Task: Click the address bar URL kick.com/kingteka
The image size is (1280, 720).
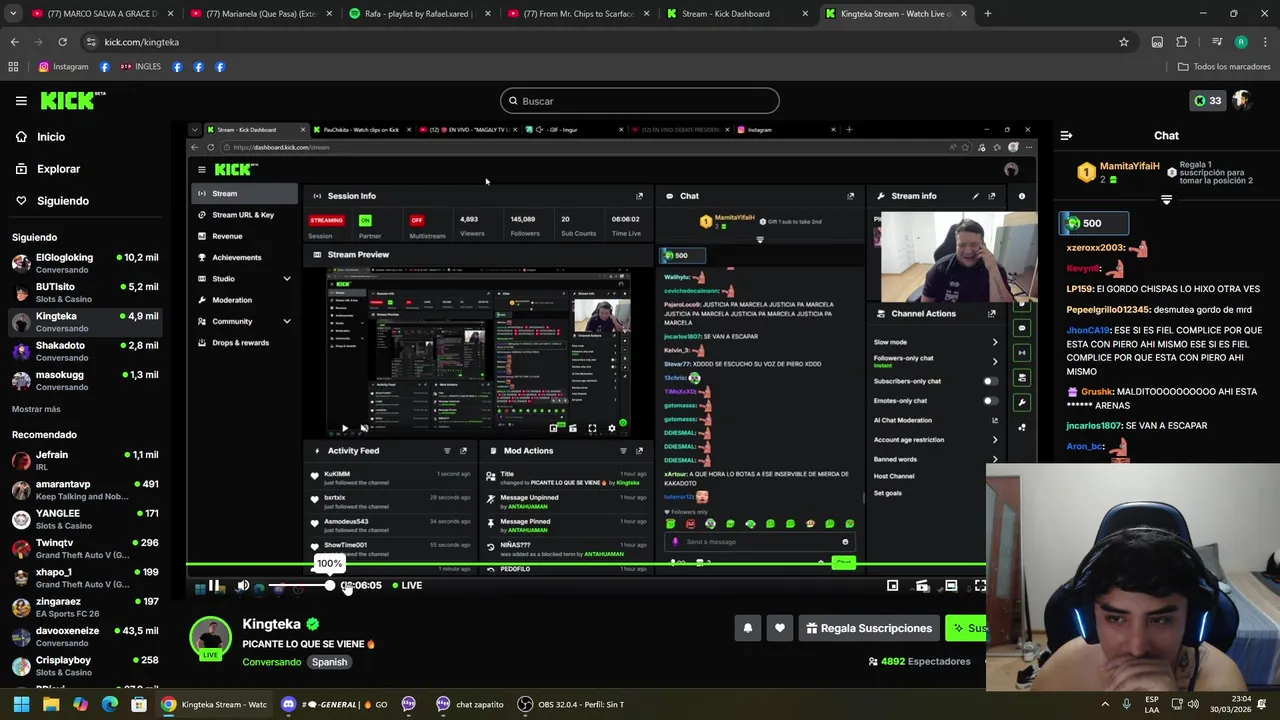Action: (x=142, y=42)
